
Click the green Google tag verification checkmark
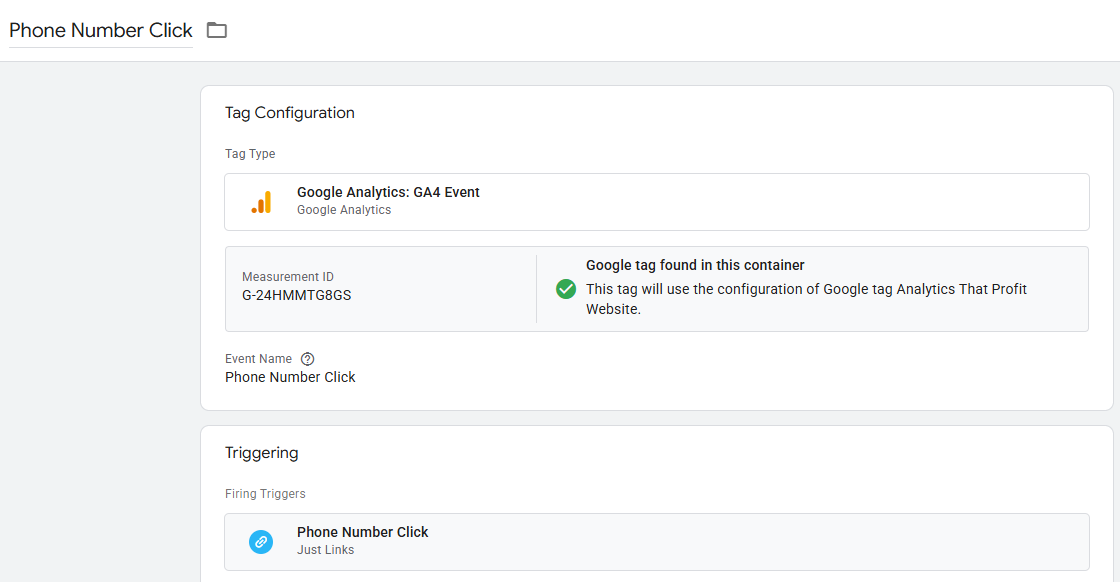(565, 288)
